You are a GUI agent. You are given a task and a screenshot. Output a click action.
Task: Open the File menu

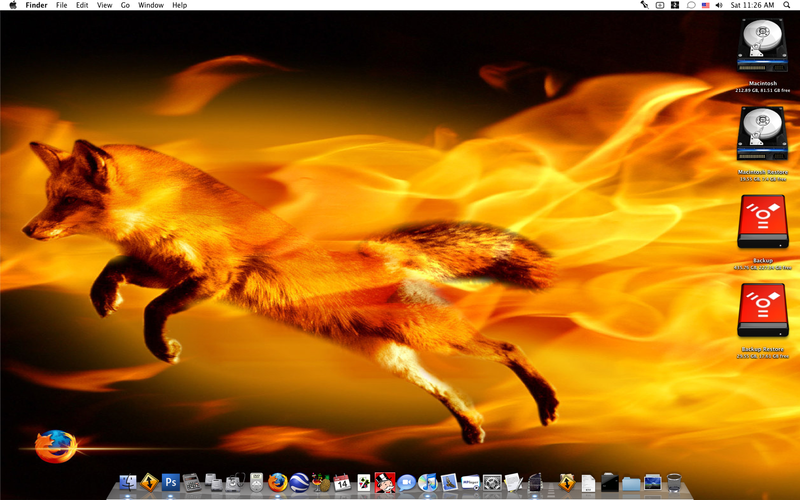(x=61, y=5)
